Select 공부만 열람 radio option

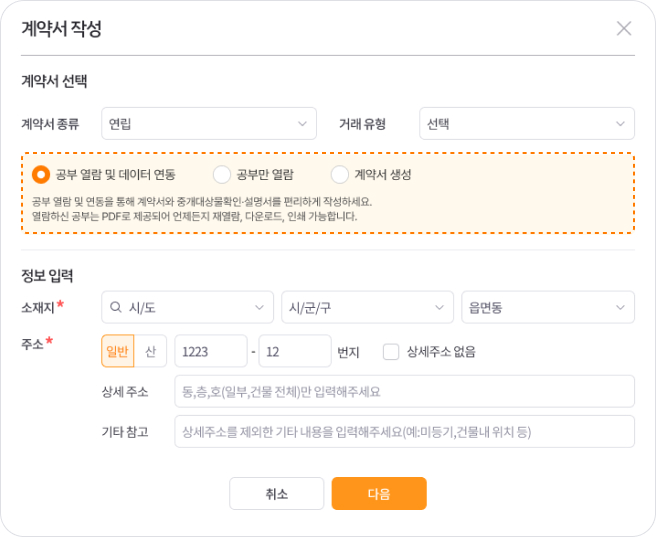coord(222,174)
